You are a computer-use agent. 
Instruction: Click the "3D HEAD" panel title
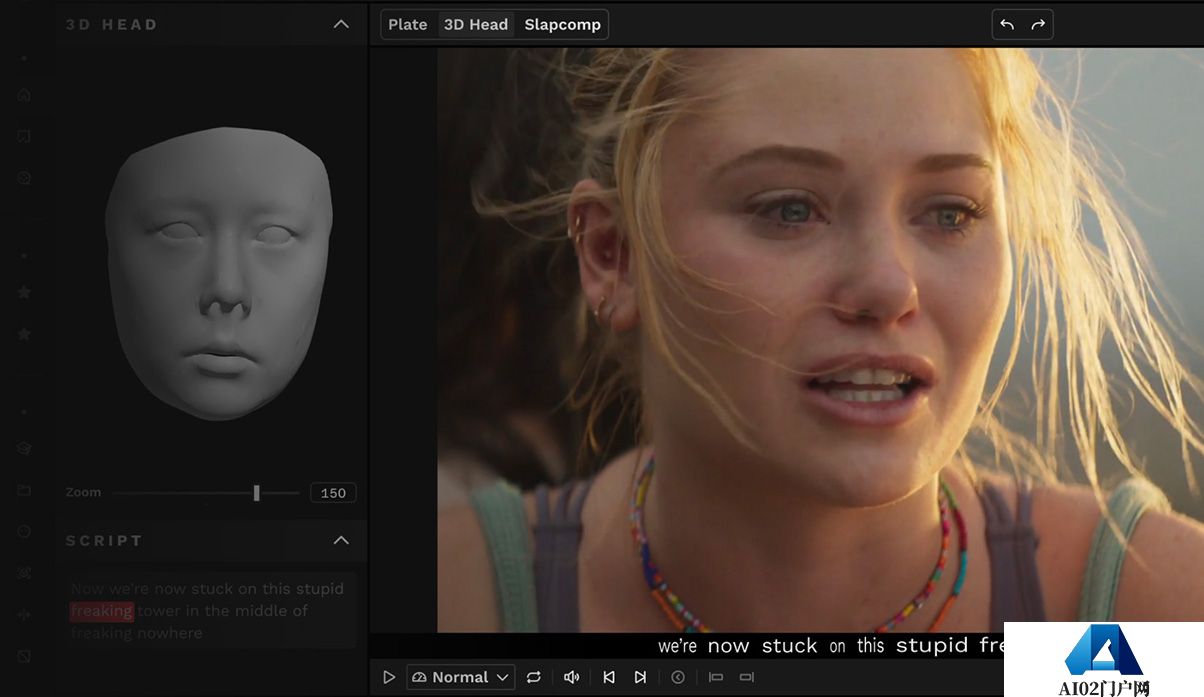tap(112, 25)
